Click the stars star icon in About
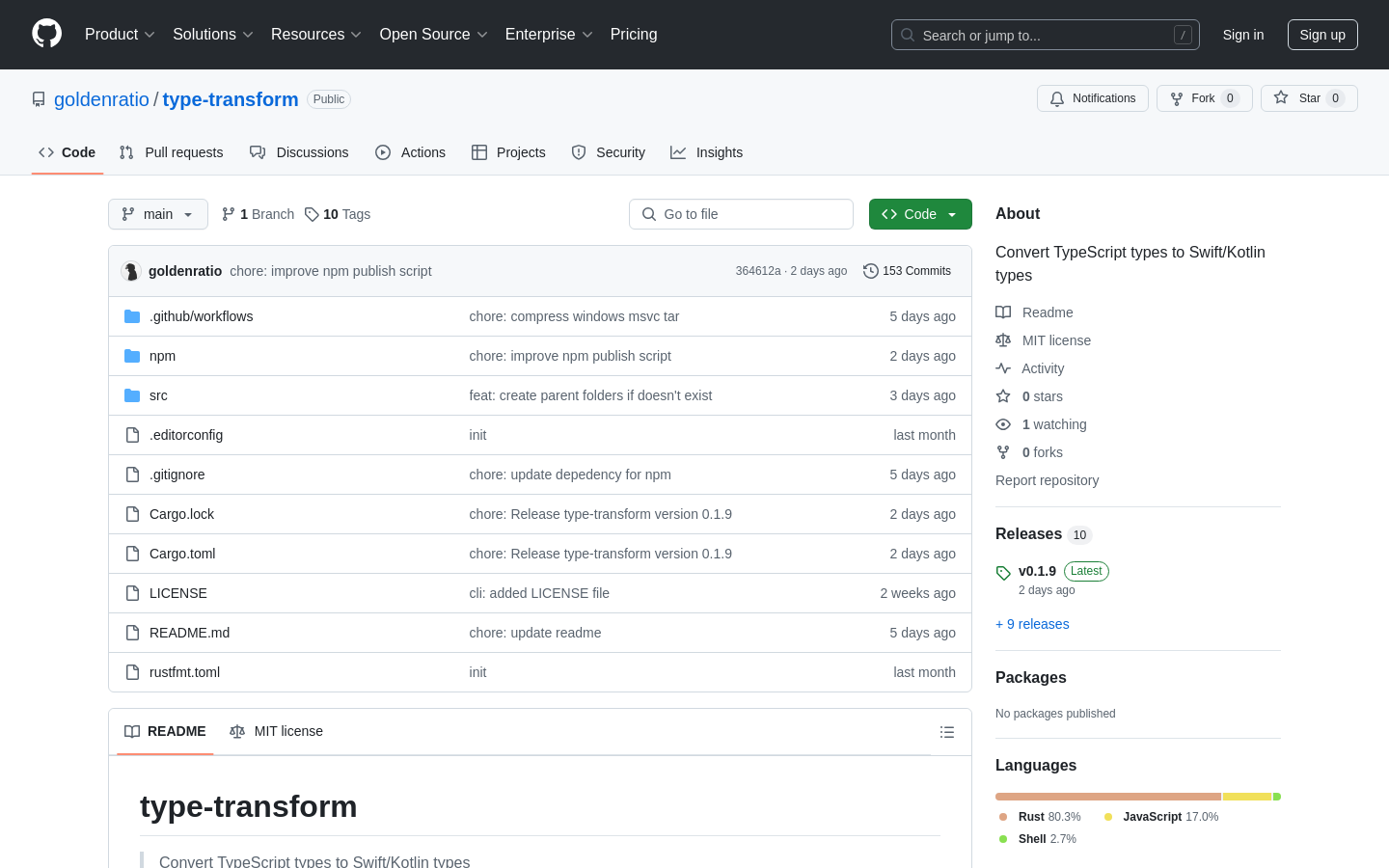Image resolution: width=1389 pixels, height=868 pixels. pos(1003,396)
